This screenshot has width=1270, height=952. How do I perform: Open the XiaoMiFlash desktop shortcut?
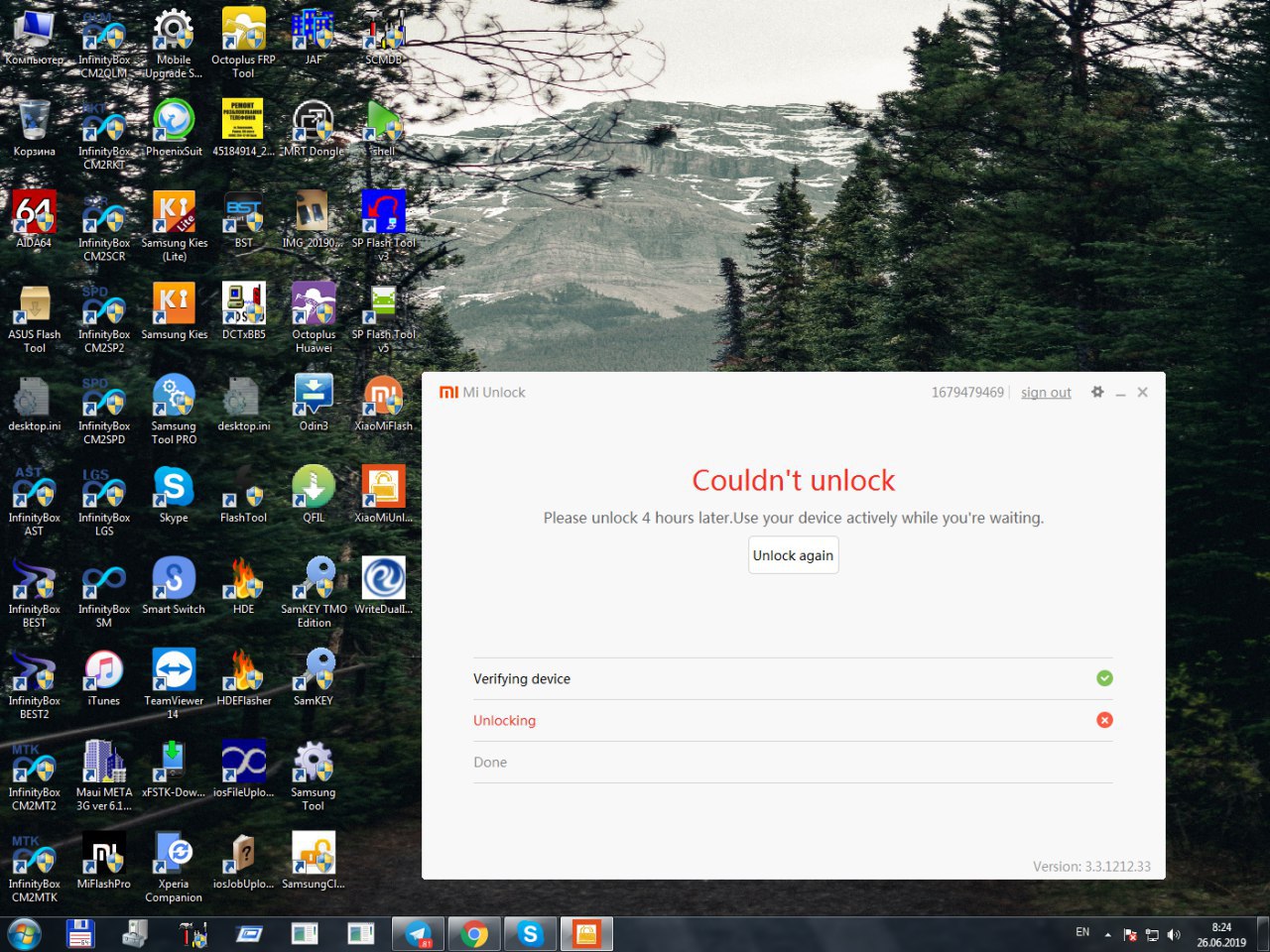(x=383, y=404)
